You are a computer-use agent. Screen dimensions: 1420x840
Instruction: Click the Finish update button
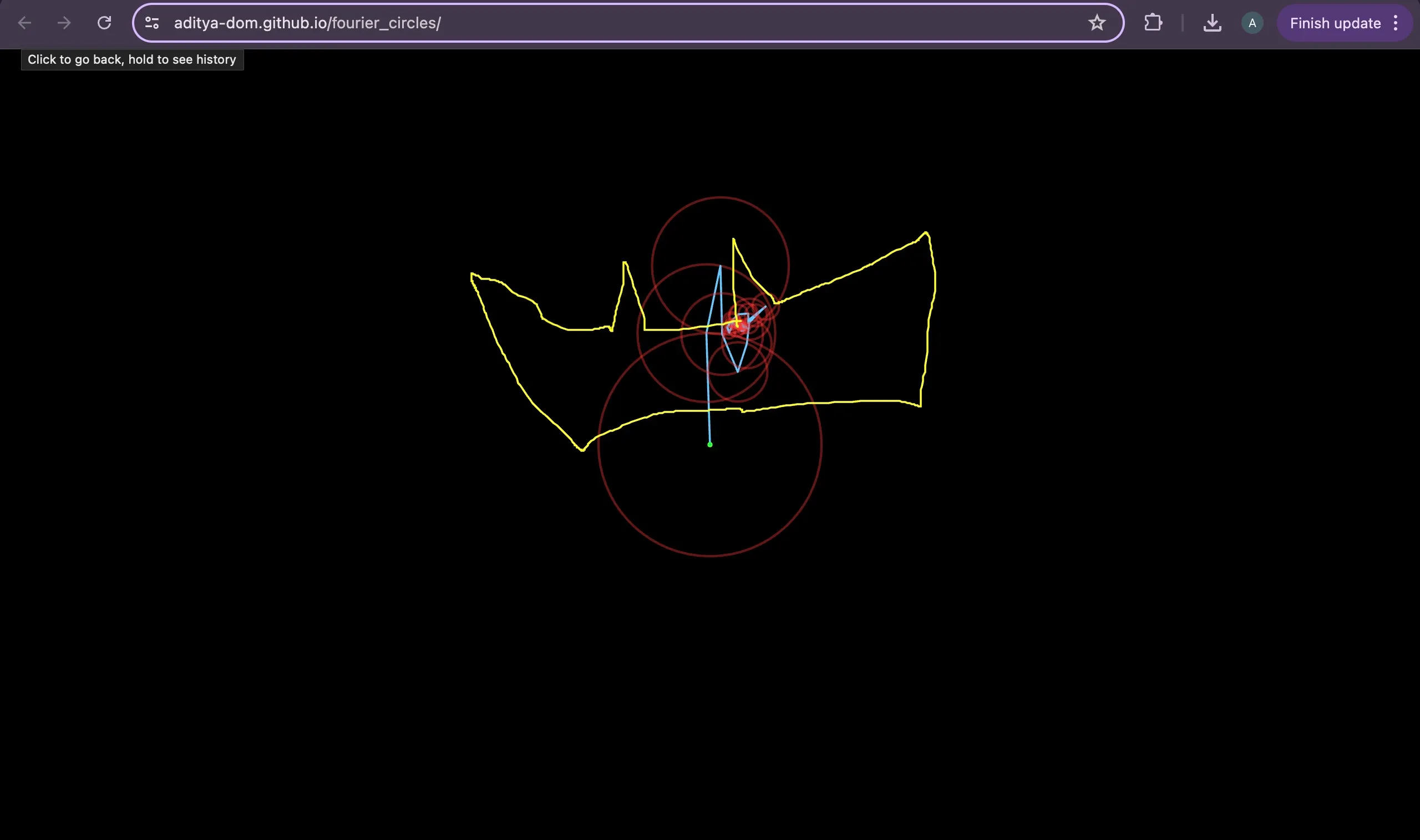coord(1335,23)
